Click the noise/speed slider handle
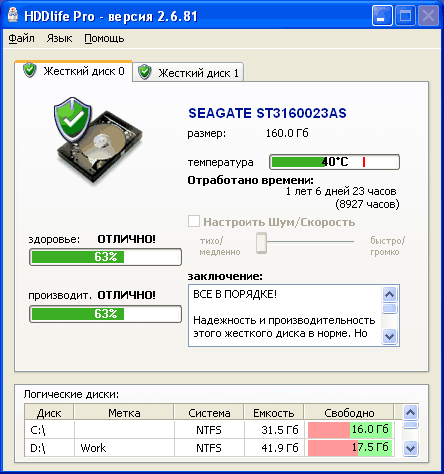The image size is (444, 474). click(261, 243)
